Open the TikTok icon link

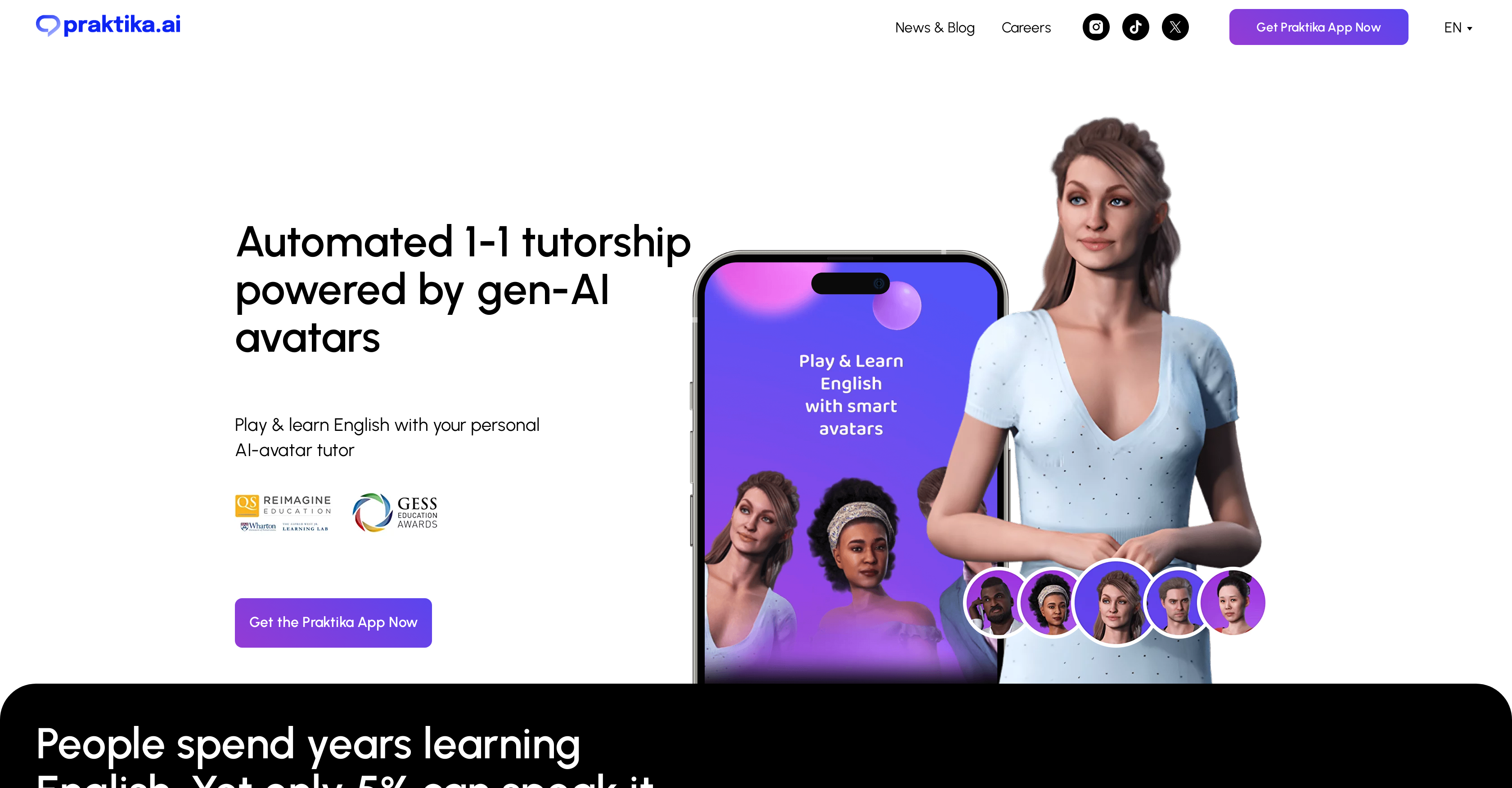(x=1135, y=27)
